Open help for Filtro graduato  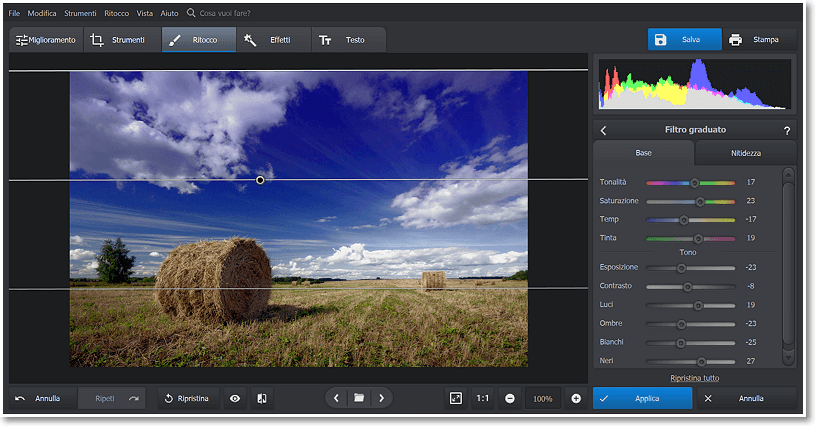[787, 131]
